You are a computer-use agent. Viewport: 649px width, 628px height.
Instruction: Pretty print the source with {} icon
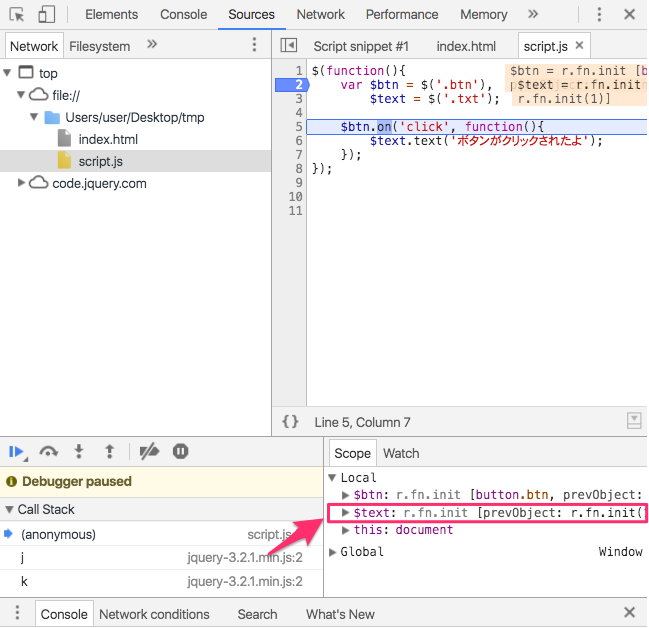[x=290, y=421]
